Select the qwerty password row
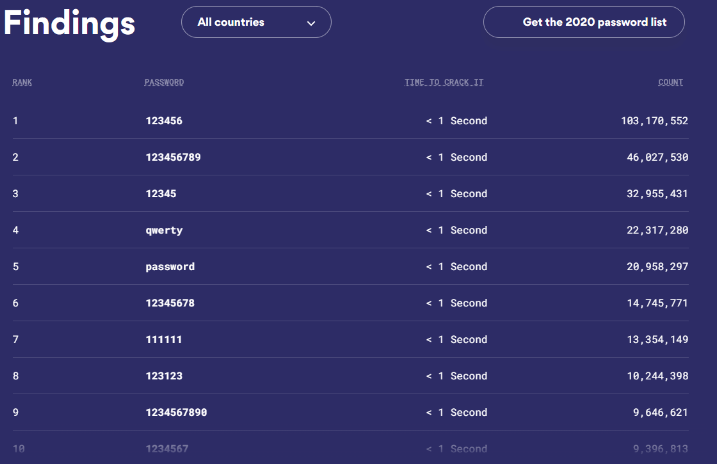This screenshot has height=464, width=717. click(164, 230)
